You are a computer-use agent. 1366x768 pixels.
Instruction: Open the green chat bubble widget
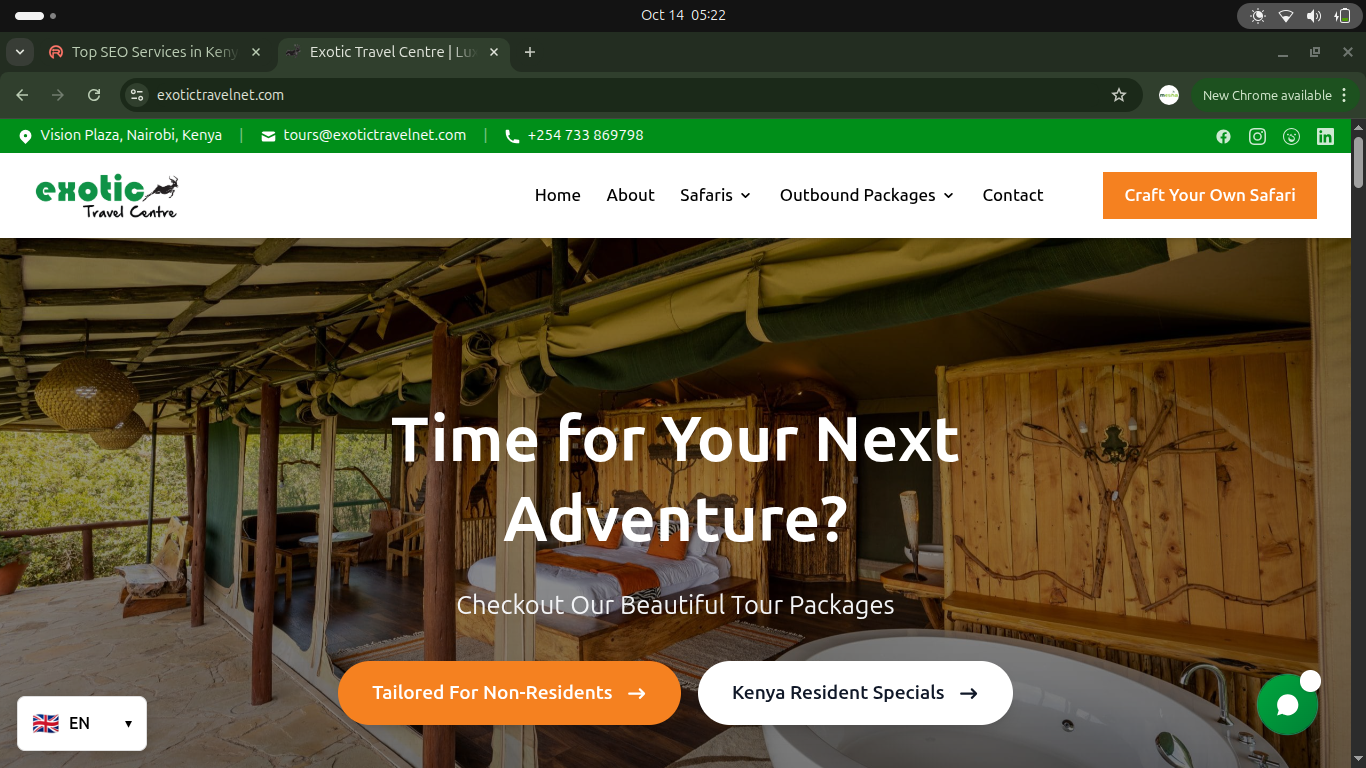pos(1287,705)
